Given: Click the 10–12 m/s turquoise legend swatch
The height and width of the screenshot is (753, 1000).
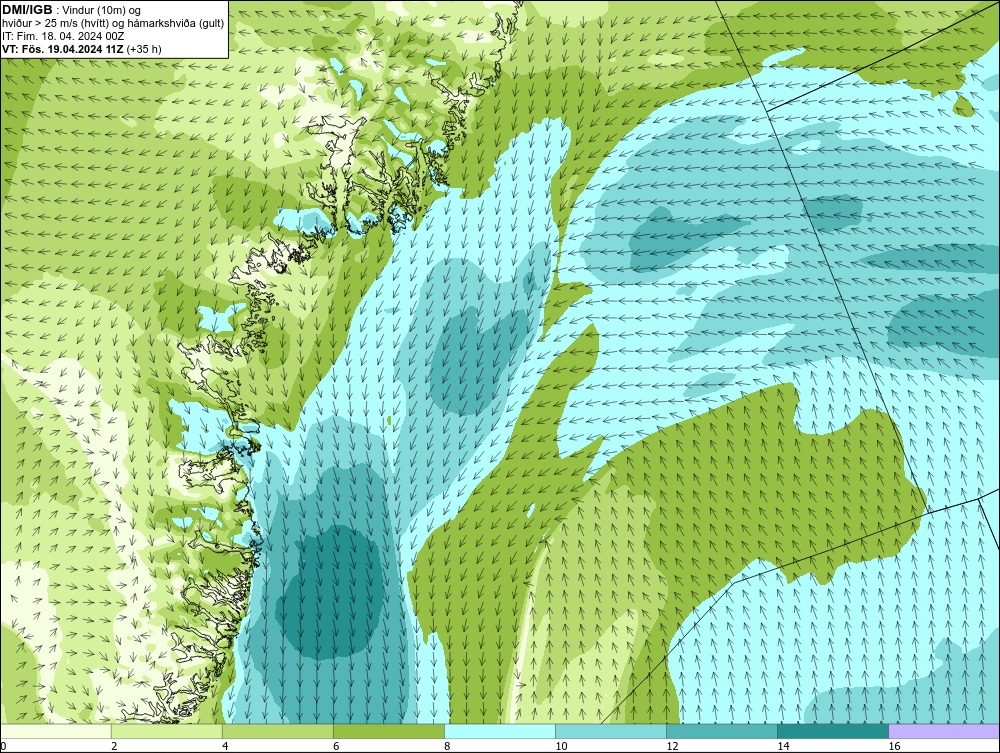Looking at the screenshot, I should pyautogui.click(x=611, y=731).
